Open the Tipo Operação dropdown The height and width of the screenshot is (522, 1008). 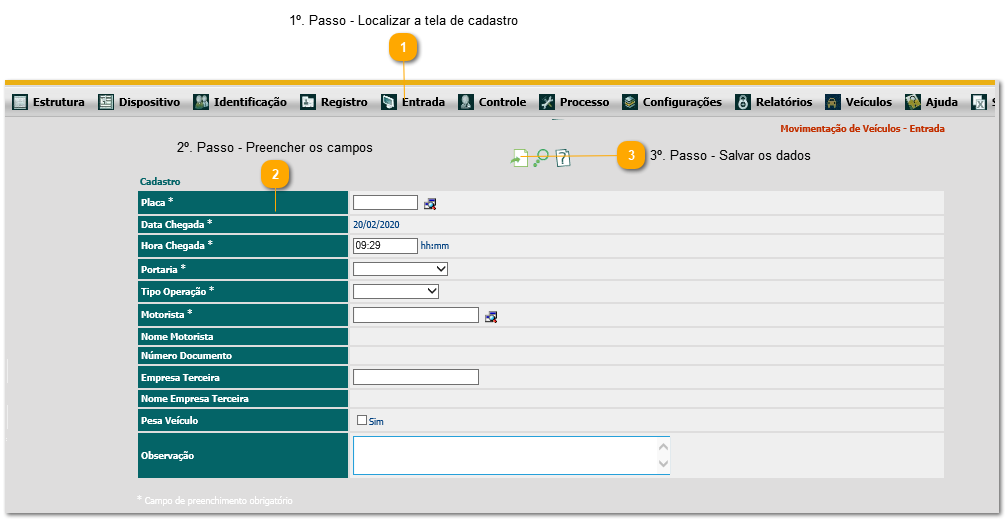(396, 291)
